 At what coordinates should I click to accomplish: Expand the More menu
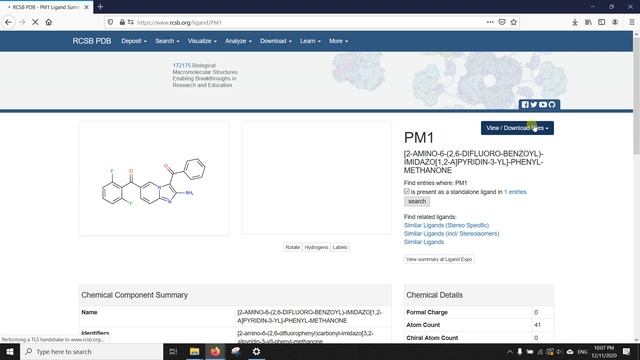(x=338, y=41)
